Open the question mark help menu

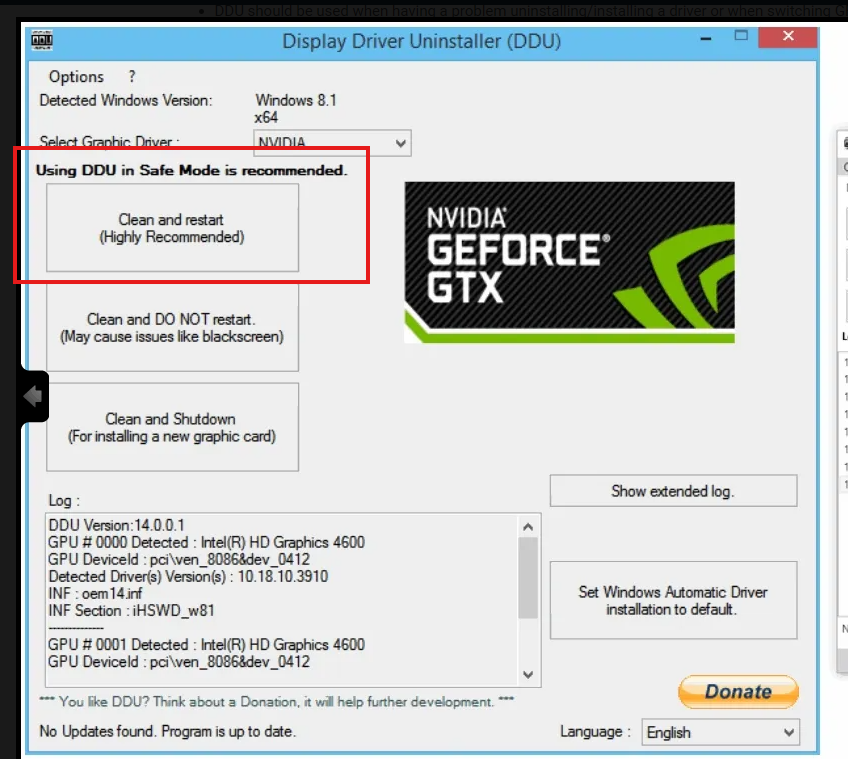click(x=132, y=76)
